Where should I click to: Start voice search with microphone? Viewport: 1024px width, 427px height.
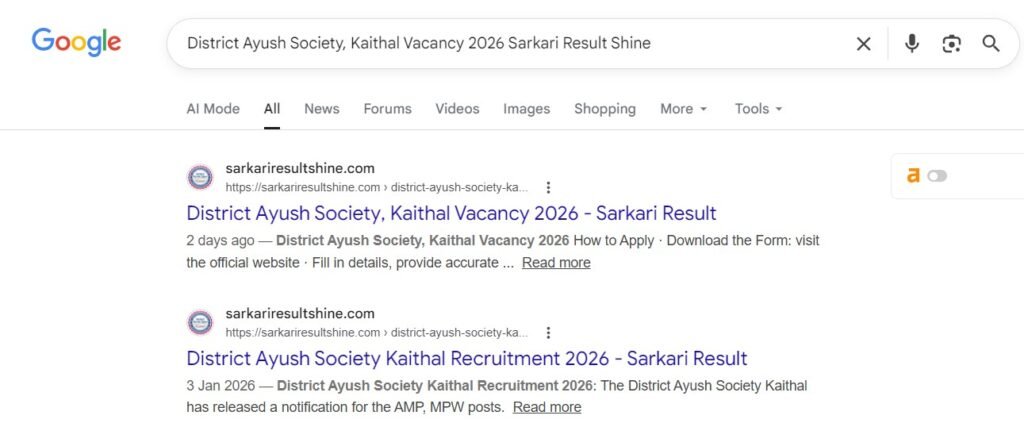pos(911,44)
